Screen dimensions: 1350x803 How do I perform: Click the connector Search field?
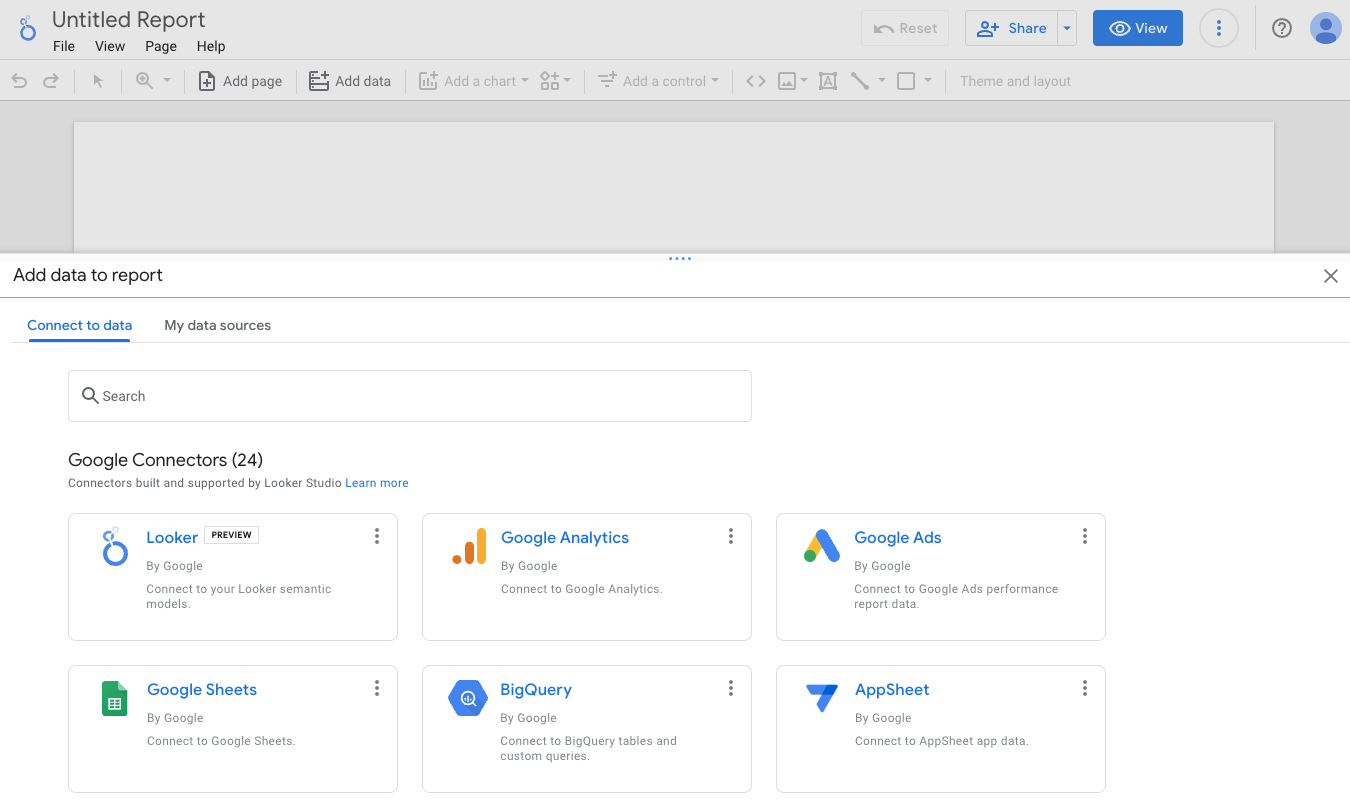410,396
